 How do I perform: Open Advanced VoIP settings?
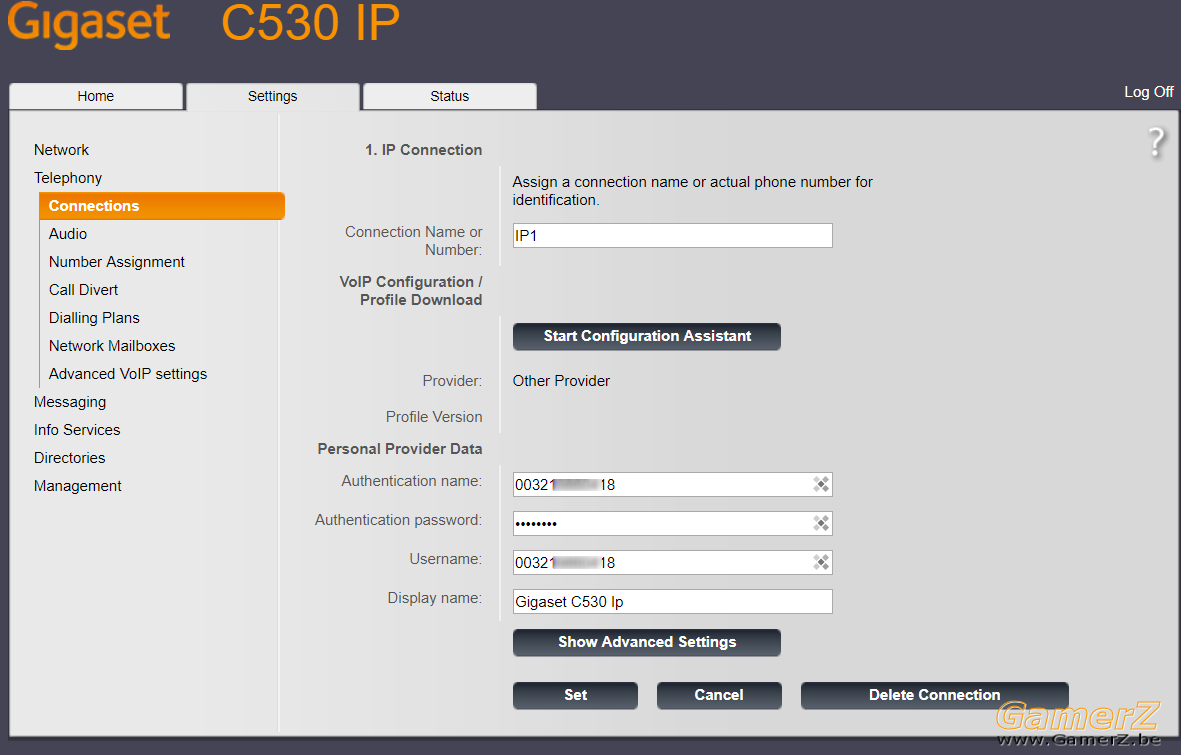tap(128, 374)
